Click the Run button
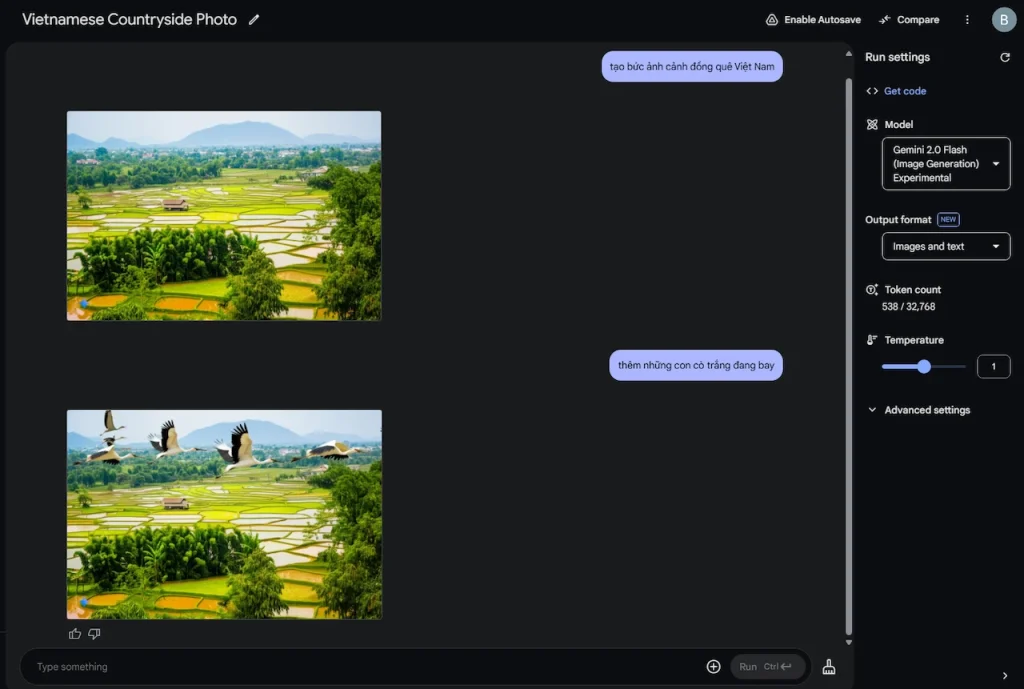Screen dimensions: 1024x689 [x=767, y=666]
